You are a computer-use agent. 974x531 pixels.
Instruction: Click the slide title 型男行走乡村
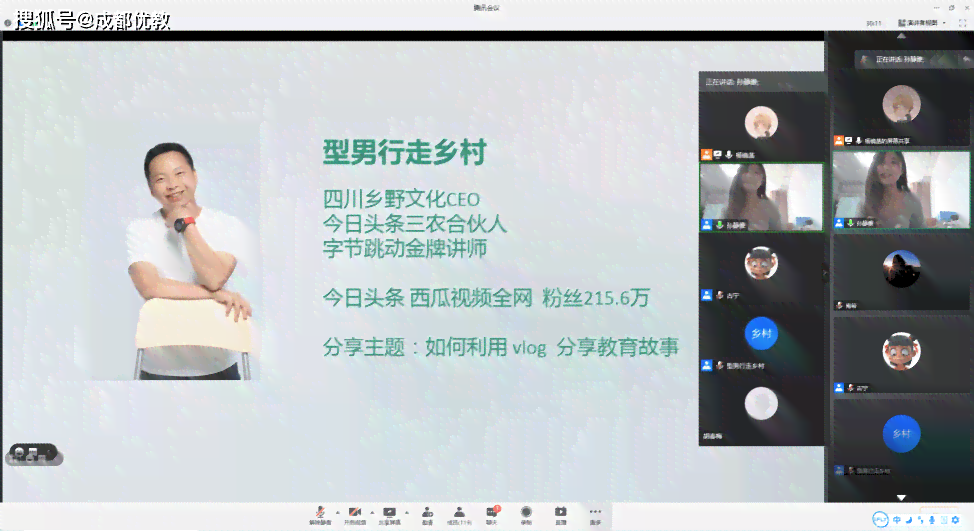point(404,152)
